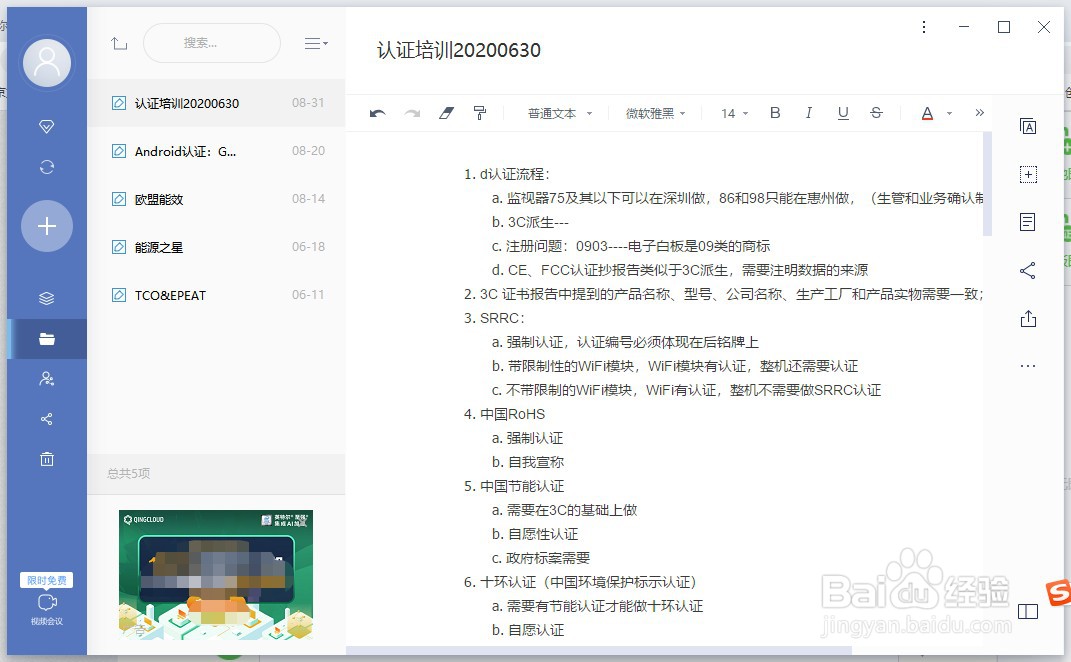The width and height of the screenshot is (1071, 662).
Task: Pick the font color swatch
Action: [x=928, y=113]
